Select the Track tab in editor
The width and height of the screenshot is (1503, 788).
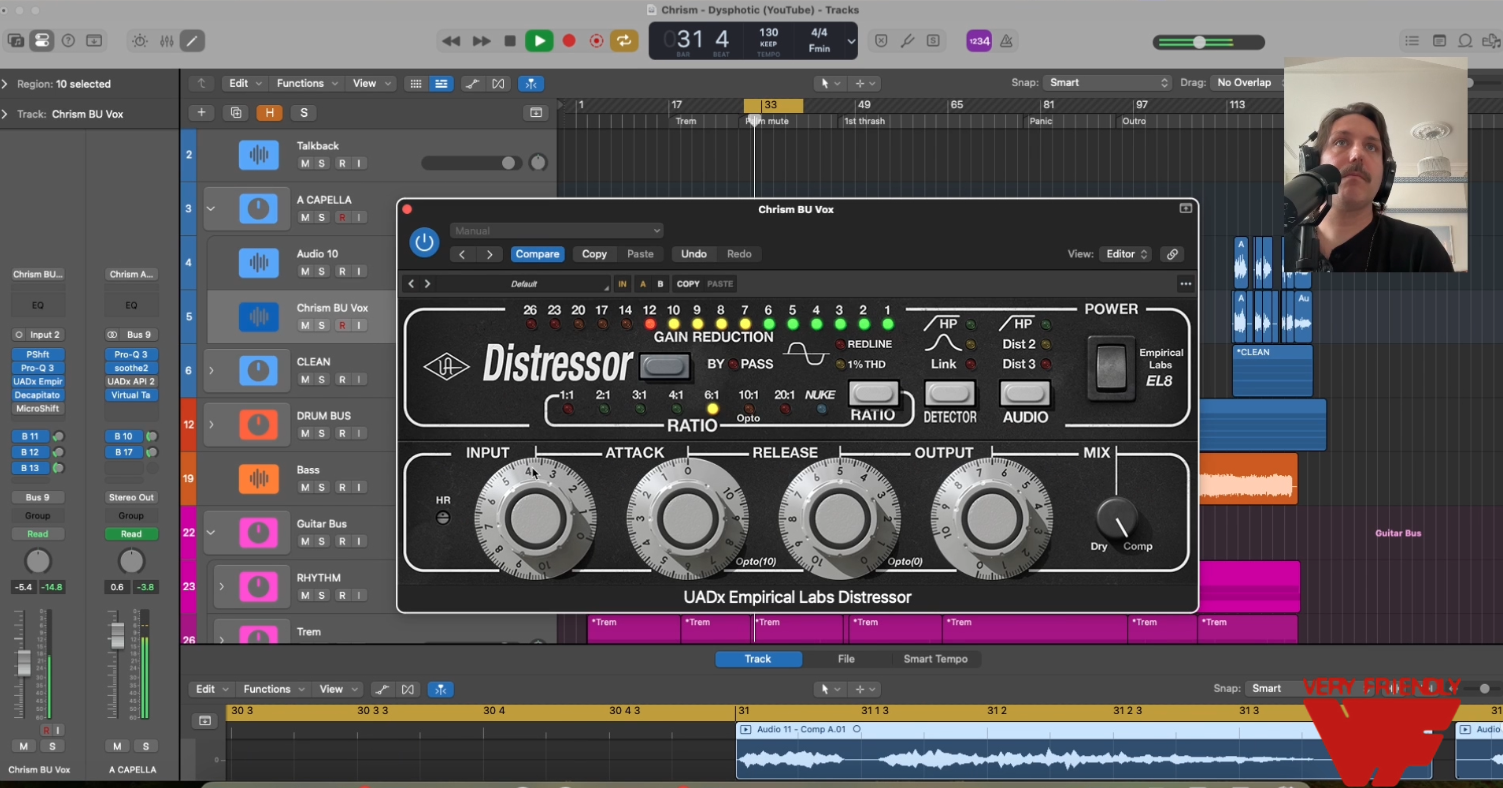coord(758,659)
